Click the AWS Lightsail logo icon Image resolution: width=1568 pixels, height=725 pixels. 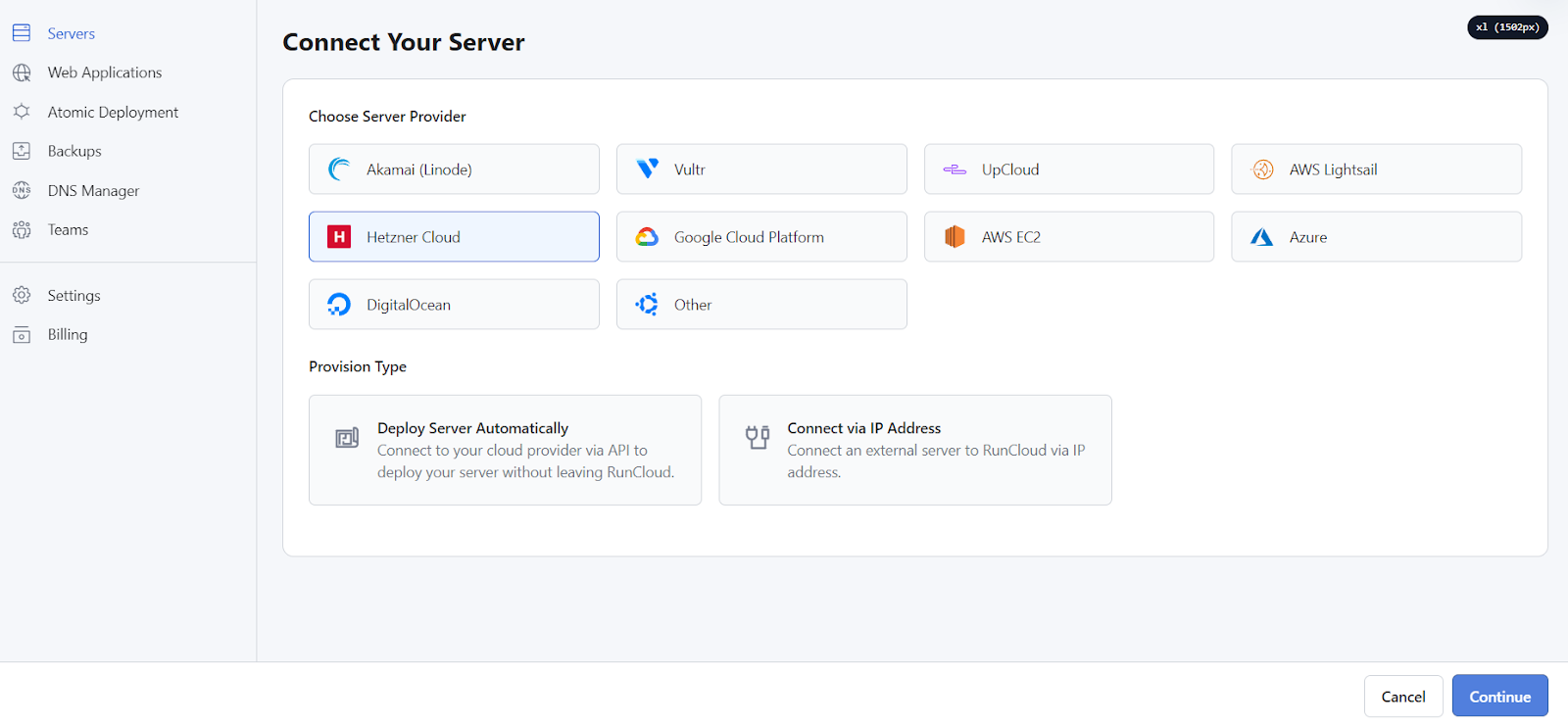click(1262, 169)
